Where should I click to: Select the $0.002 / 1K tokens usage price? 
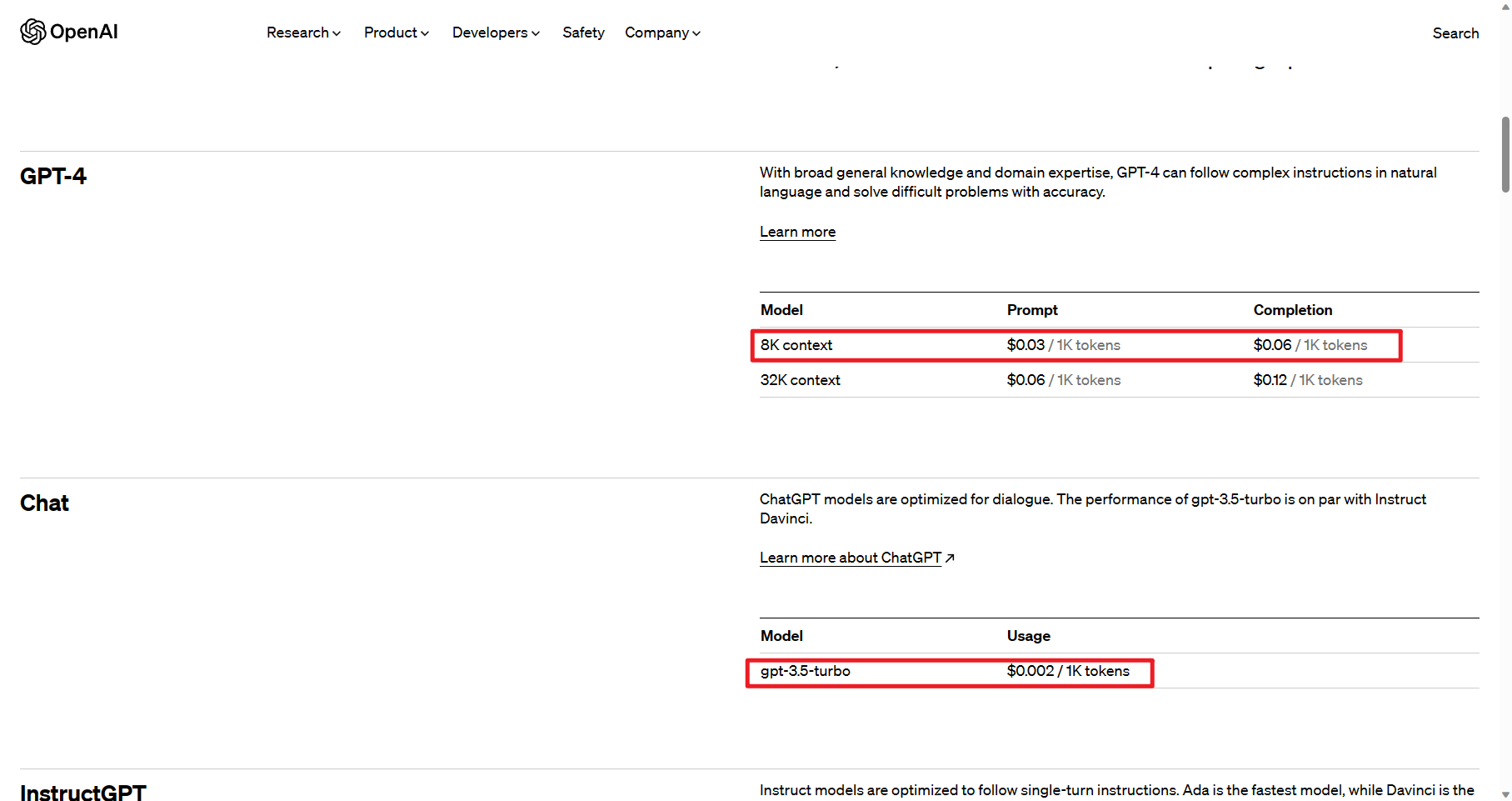(1068, 671)
